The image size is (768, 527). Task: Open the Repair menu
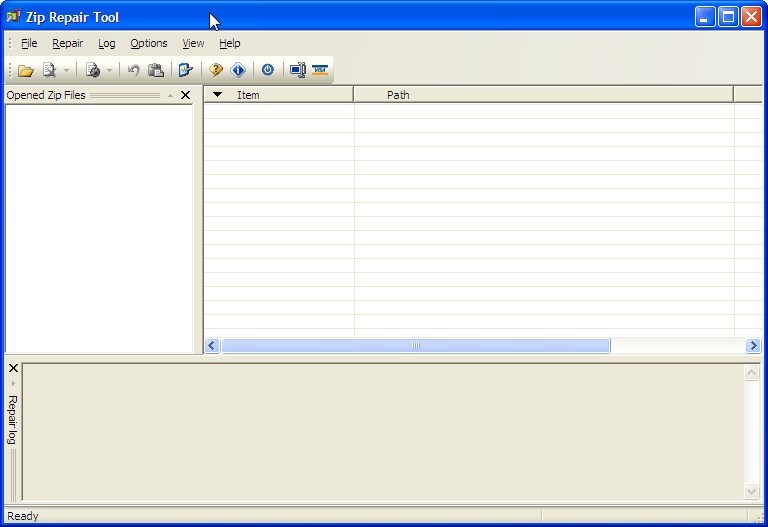pyautogui.click(x=68, y=43)
